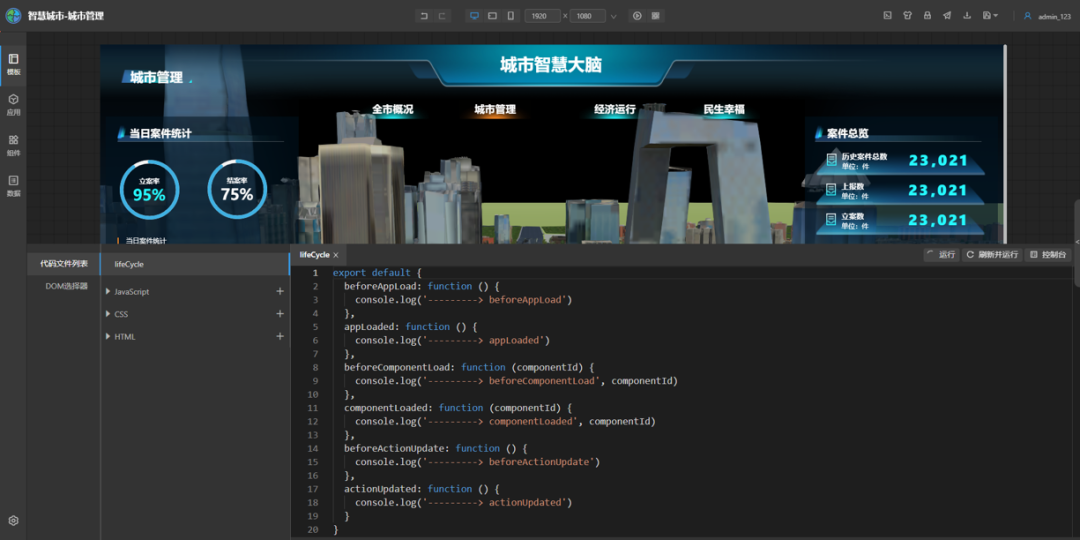This screenshot has width=1080, height=540.
Task: Add a new HTML file with the plus icon
Action: (280, 337)
